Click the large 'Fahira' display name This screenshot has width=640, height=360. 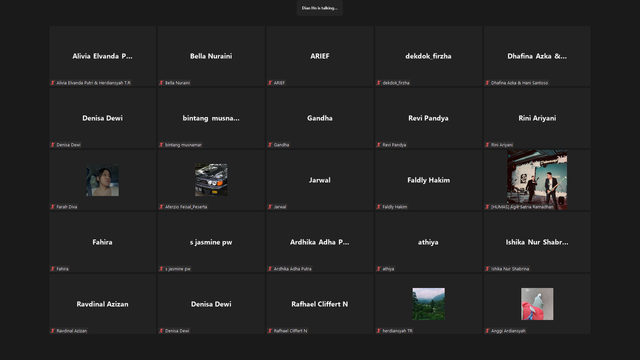coord(102,242)
